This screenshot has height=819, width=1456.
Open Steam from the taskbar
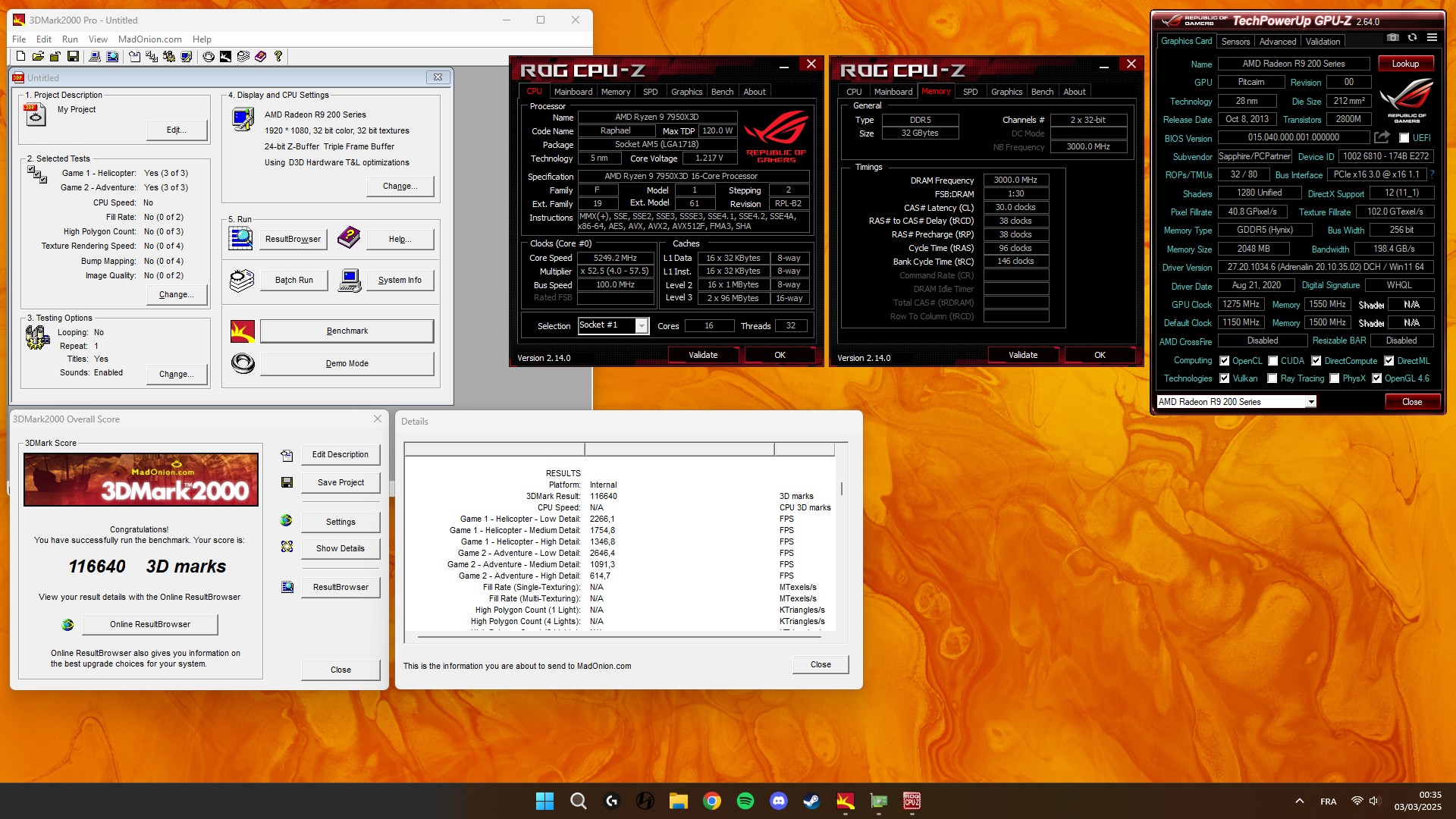coord(812,801)
